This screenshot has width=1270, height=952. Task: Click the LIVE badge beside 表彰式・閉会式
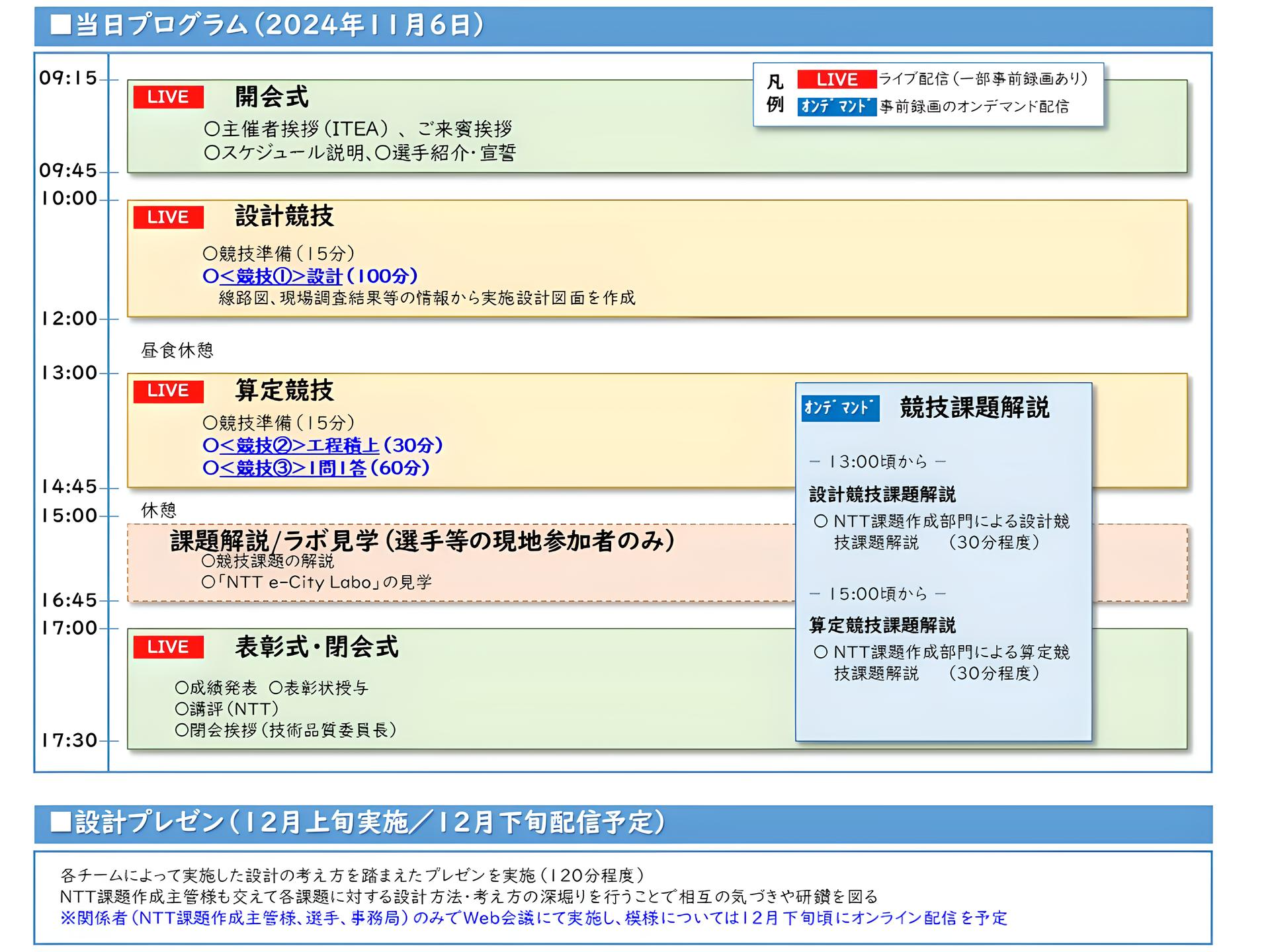(x=168, y=647)
